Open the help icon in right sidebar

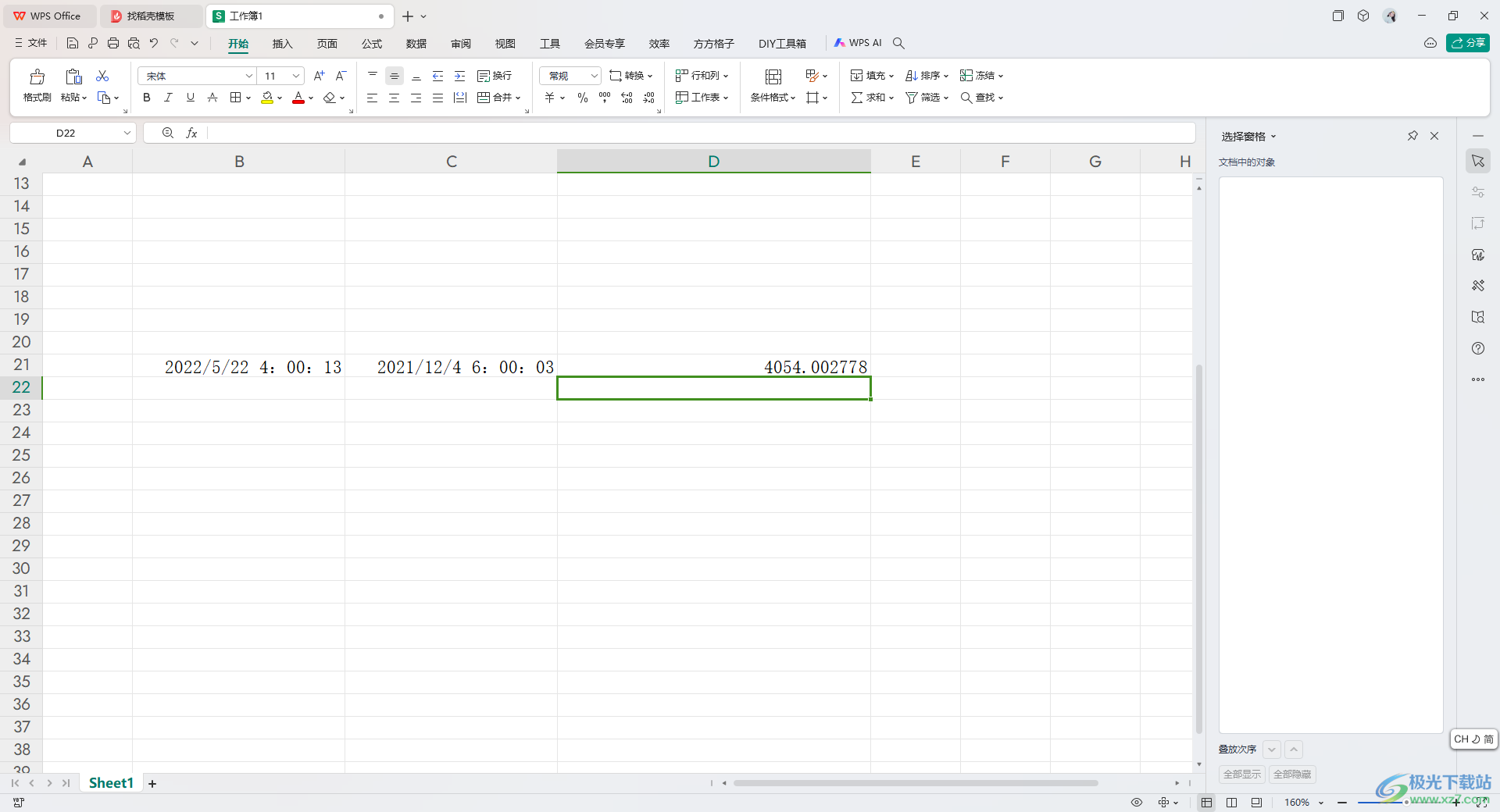(x=1478, y=348)
